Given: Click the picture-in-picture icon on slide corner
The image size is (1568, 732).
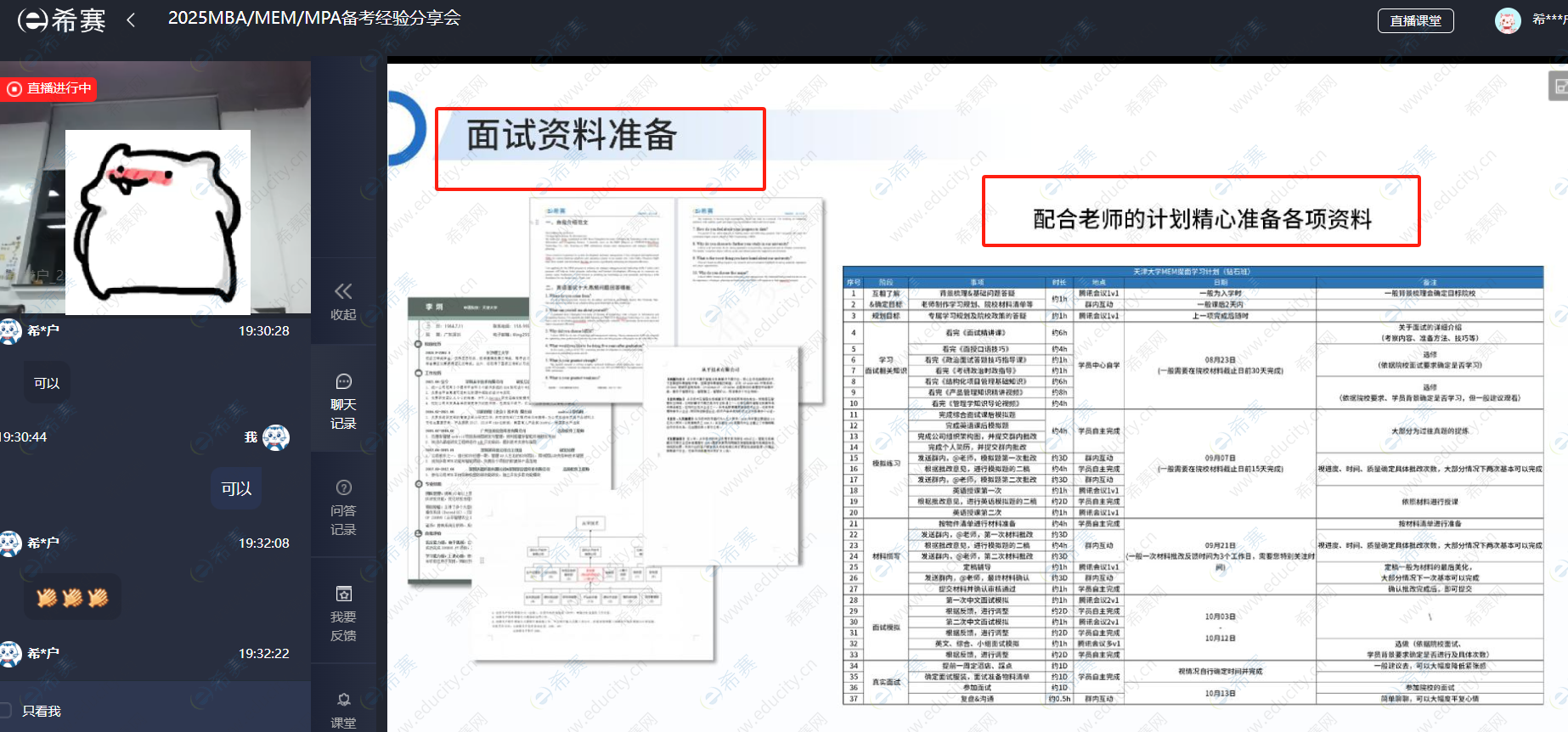Looking at the screenshot, I should 1560,86.
